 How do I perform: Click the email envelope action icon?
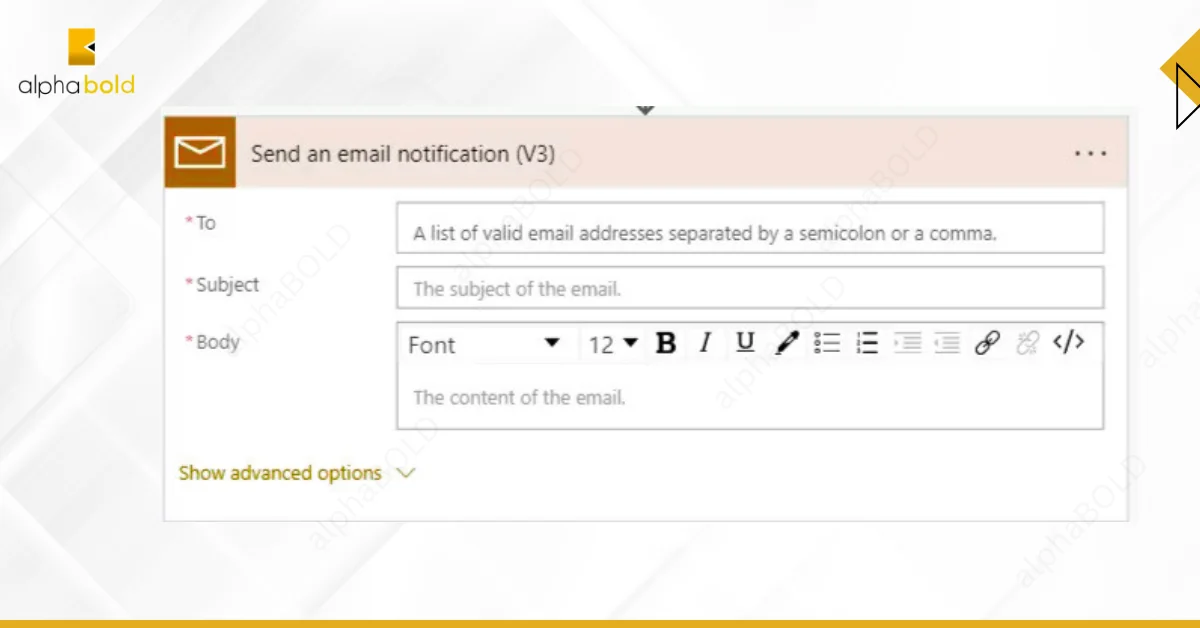coord(200,152)
